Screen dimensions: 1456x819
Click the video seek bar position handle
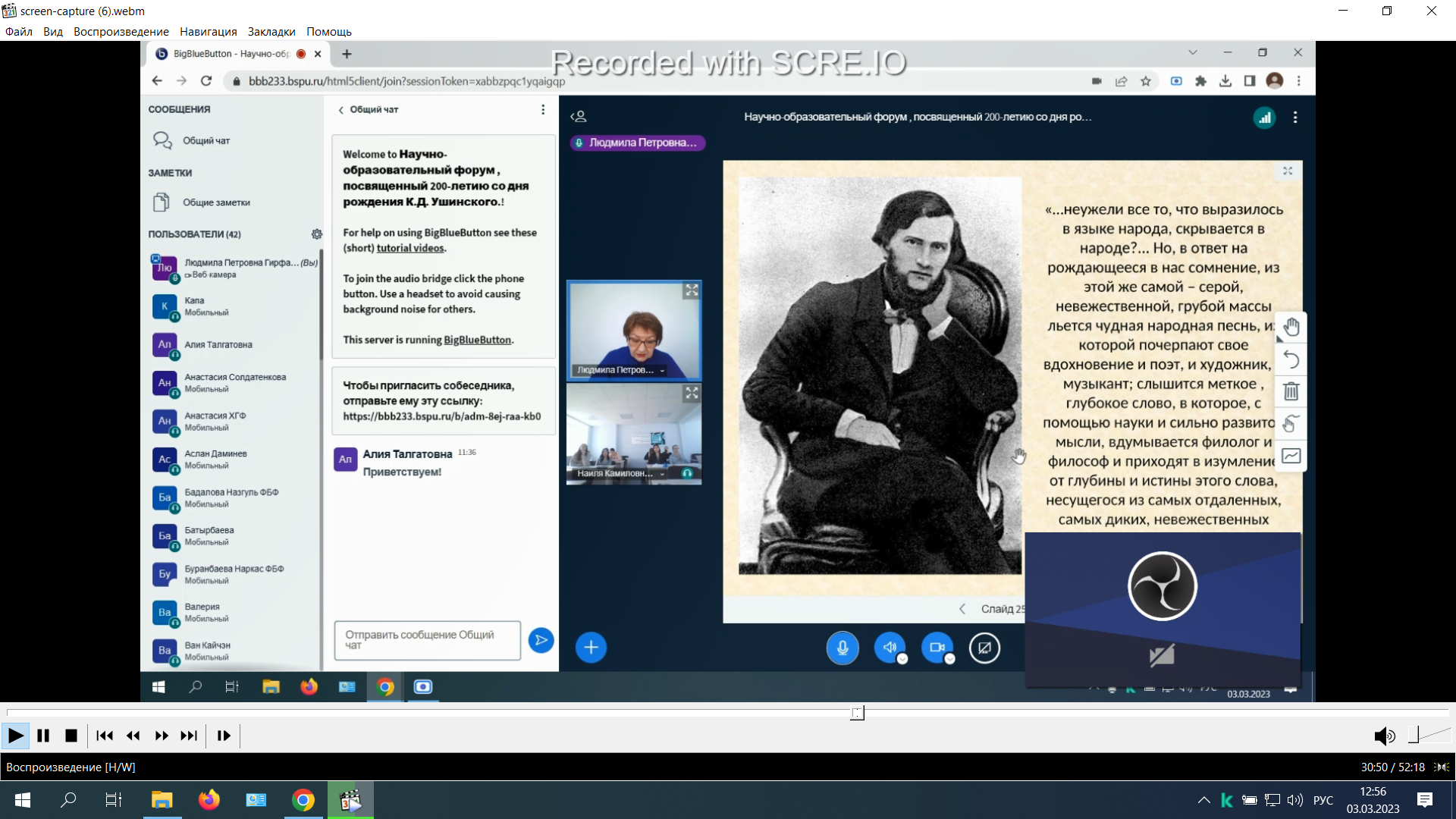coord(857,713)
